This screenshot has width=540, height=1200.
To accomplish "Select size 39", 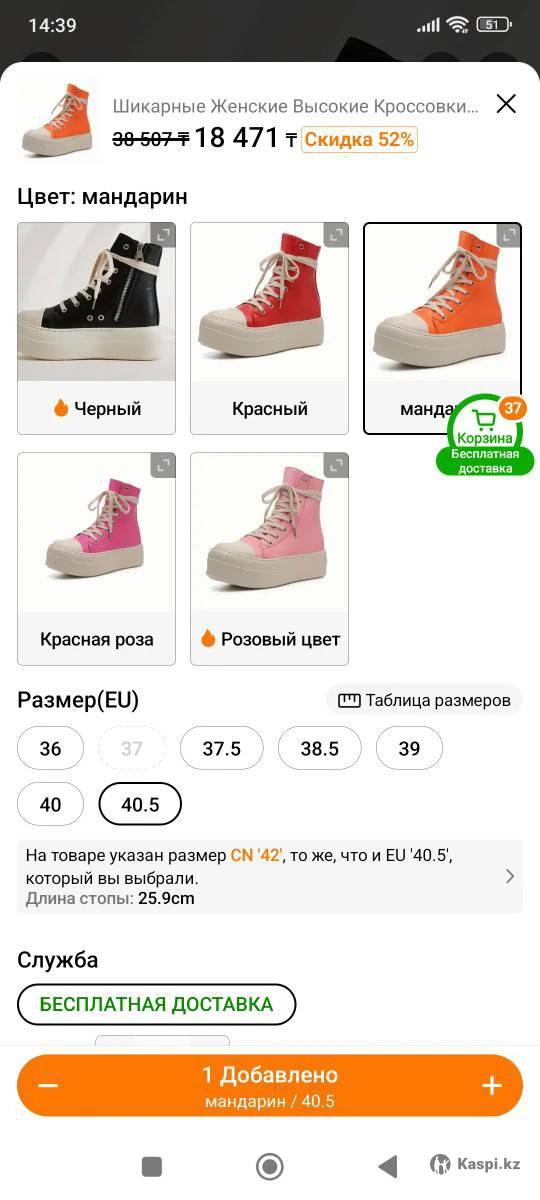I will (409, 748).
